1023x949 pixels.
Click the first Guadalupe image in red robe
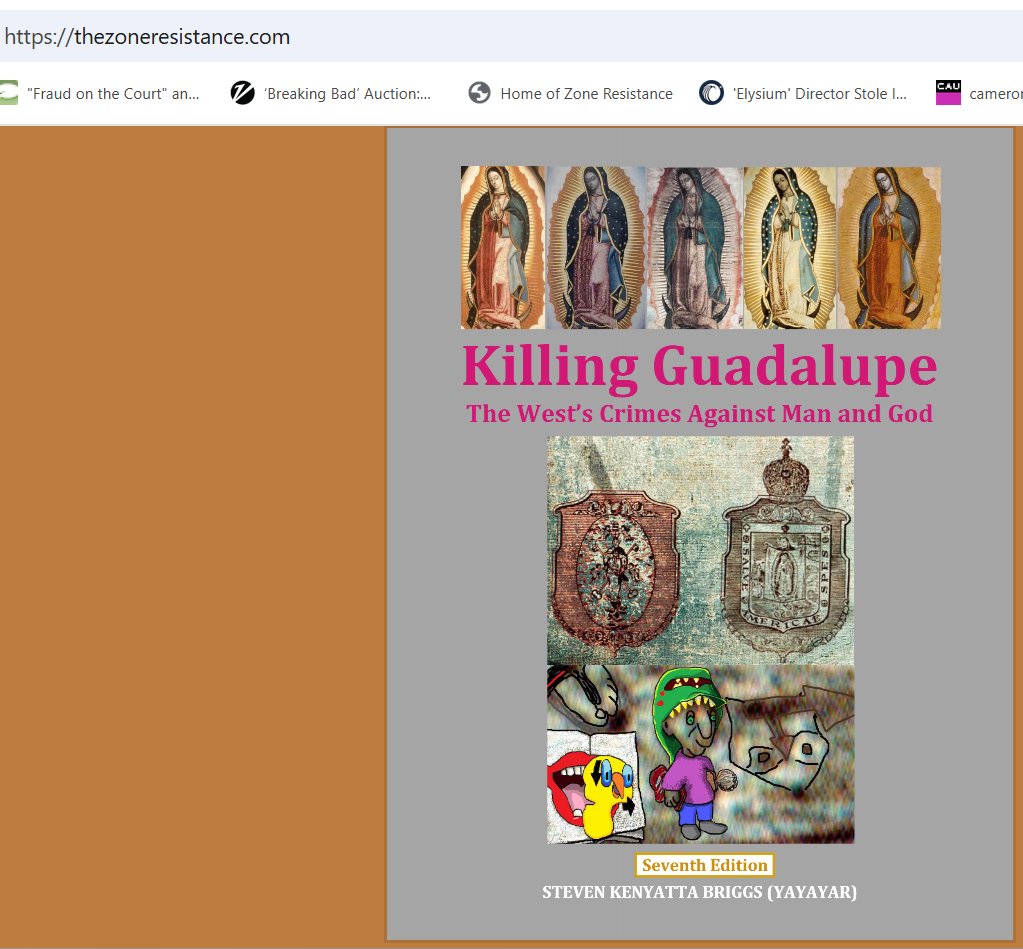click(x=503, y=247)
